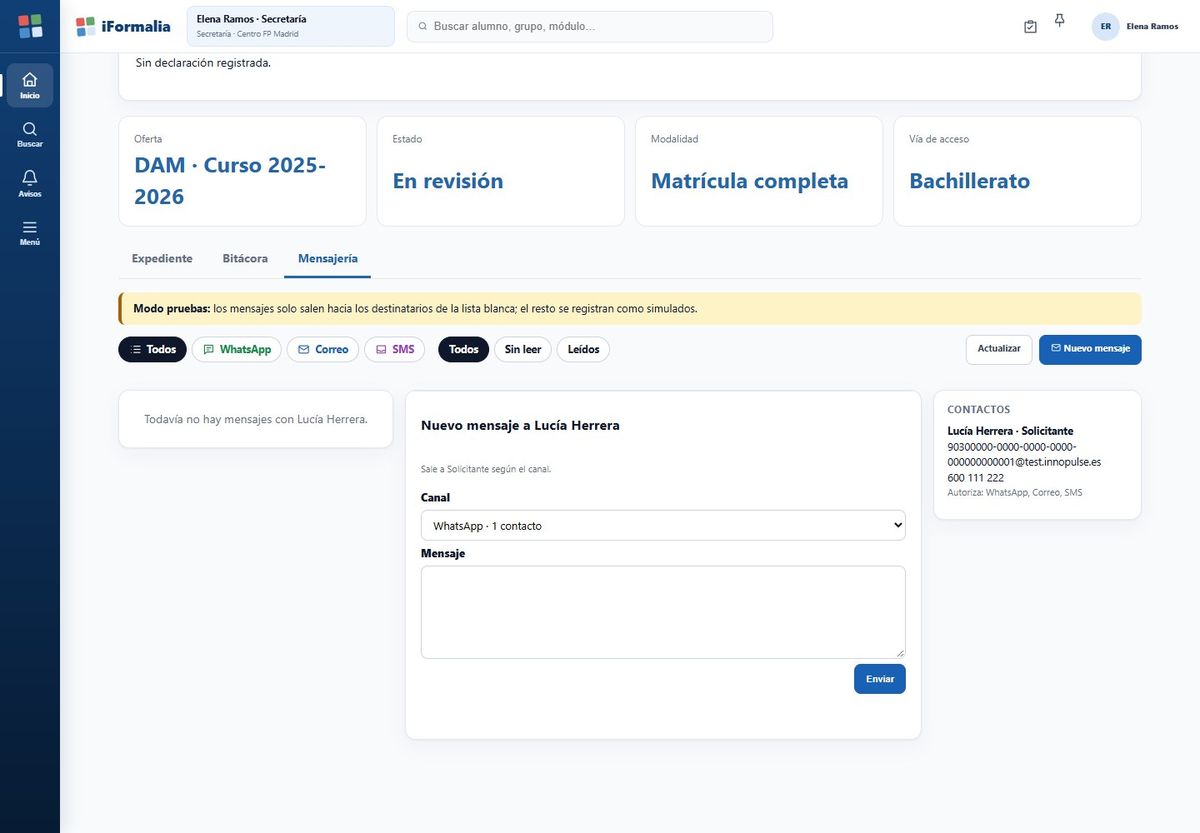
Task: Select the Mensajería tab
Action: coord(328,258)
